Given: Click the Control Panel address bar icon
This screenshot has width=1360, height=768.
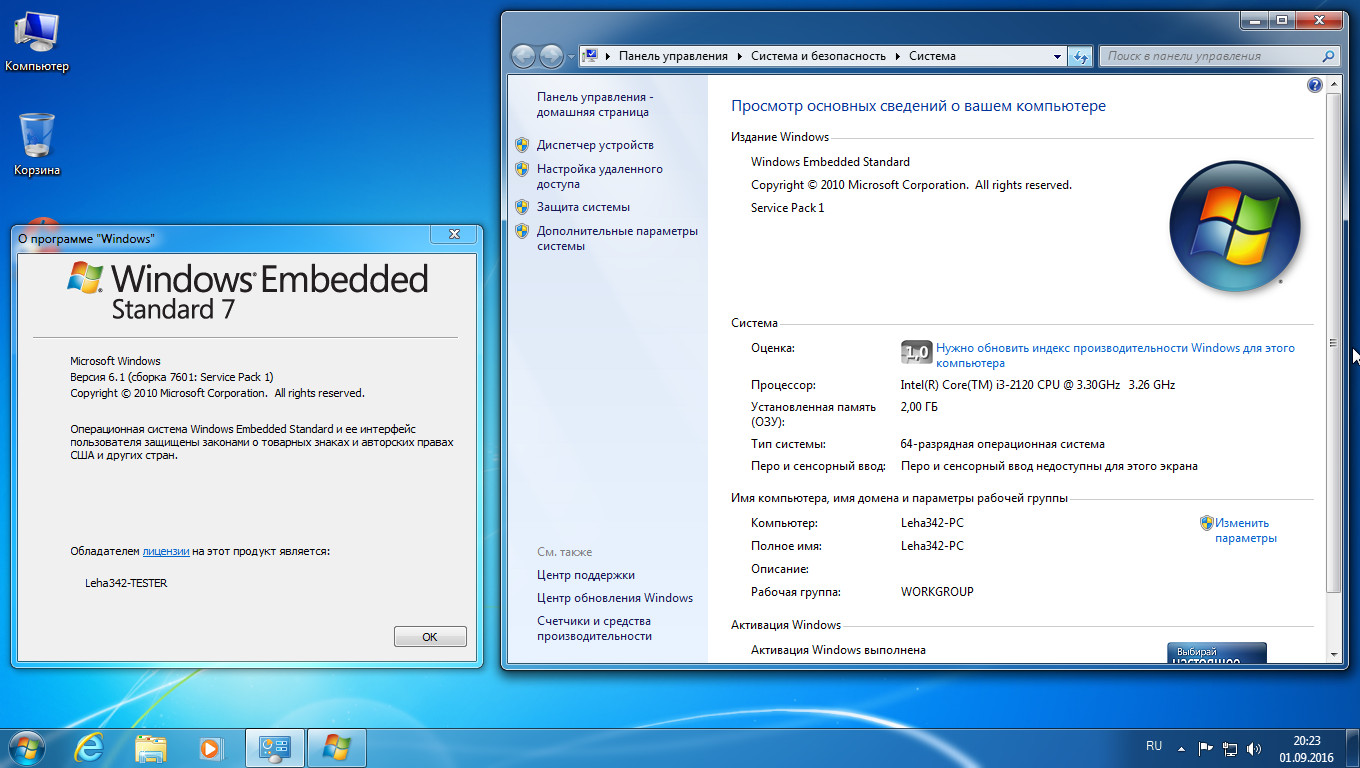Looking at the screenshot, I should [x=591, y=56].
